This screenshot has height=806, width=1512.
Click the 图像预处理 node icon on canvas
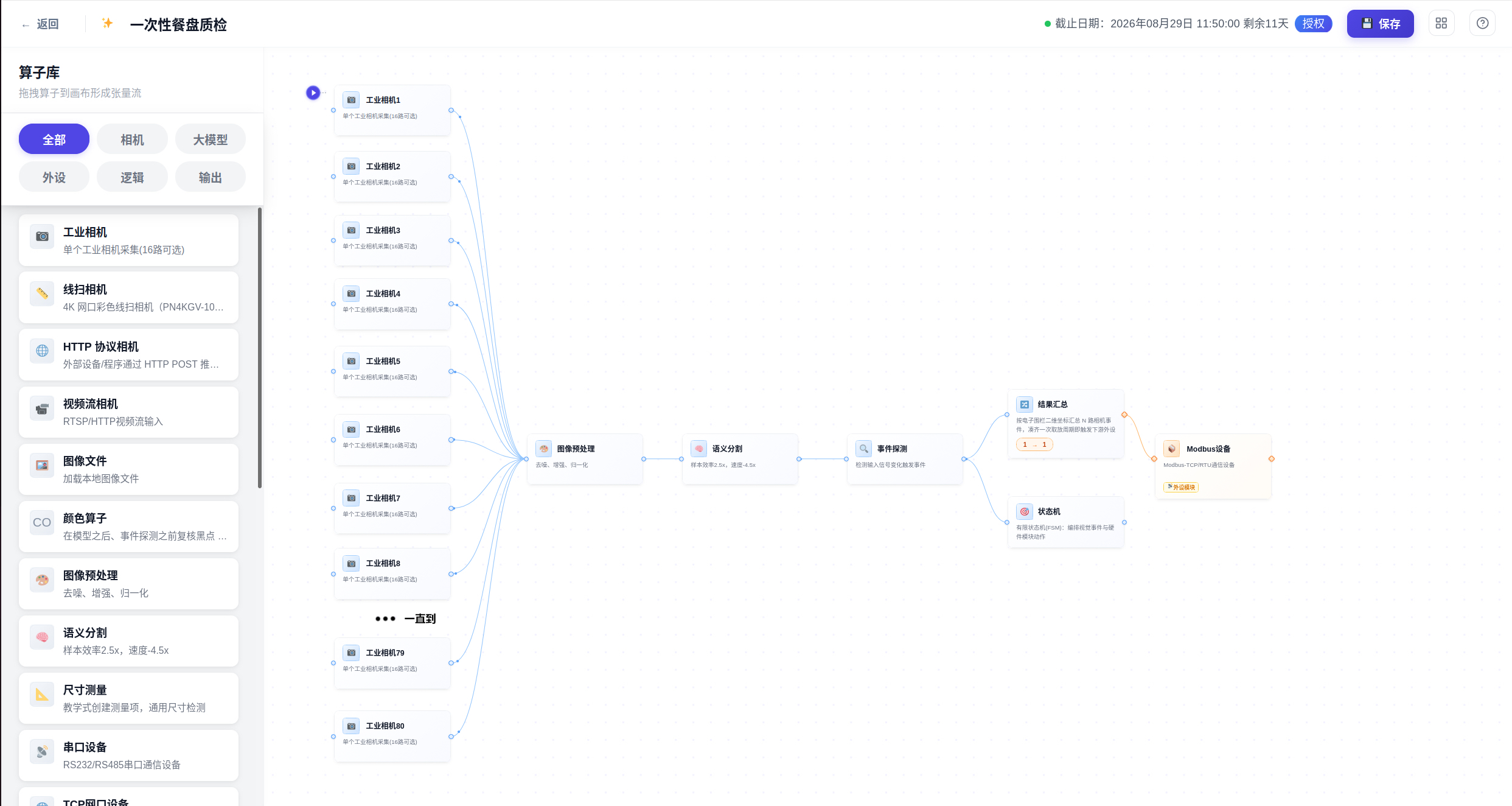(x=543, y=449)
